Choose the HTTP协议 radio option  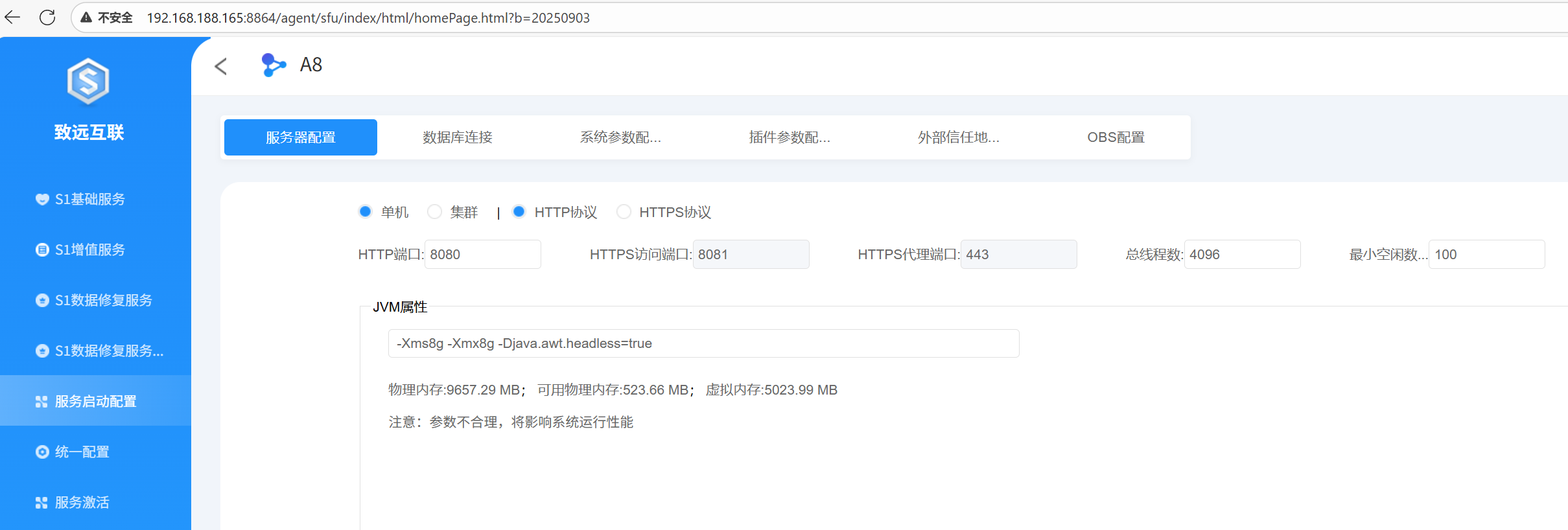[519, 212]
